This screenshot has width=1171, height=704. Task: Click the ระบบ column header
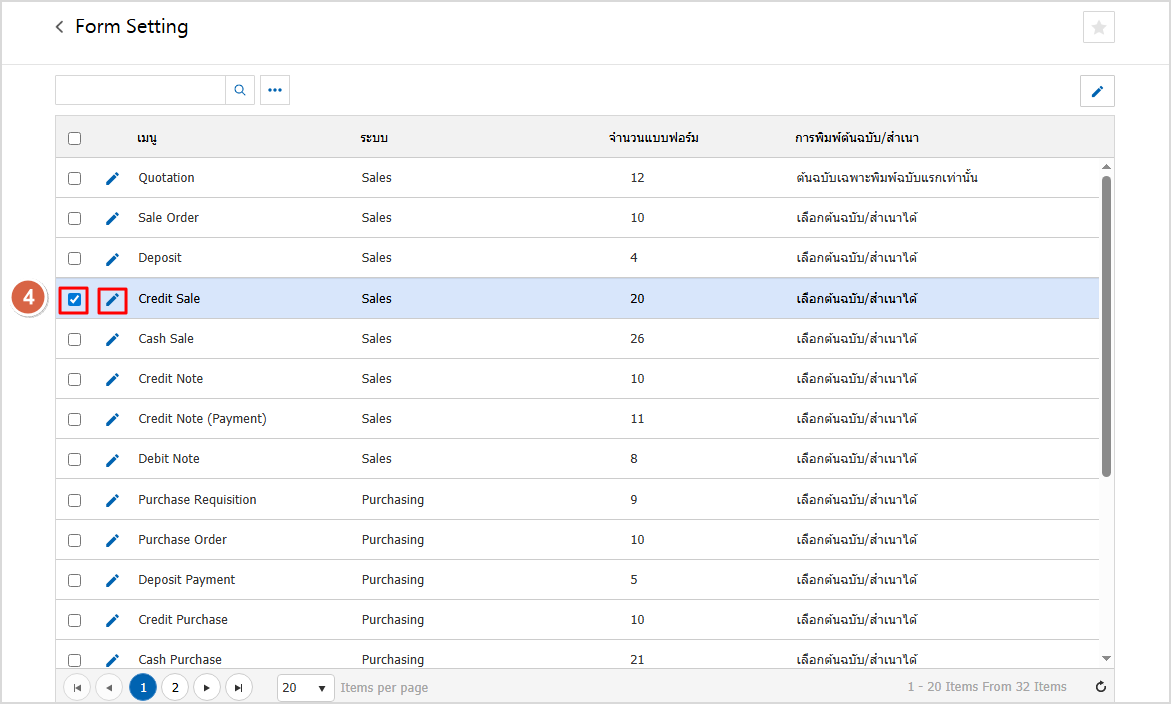click(x=374, y=138)
